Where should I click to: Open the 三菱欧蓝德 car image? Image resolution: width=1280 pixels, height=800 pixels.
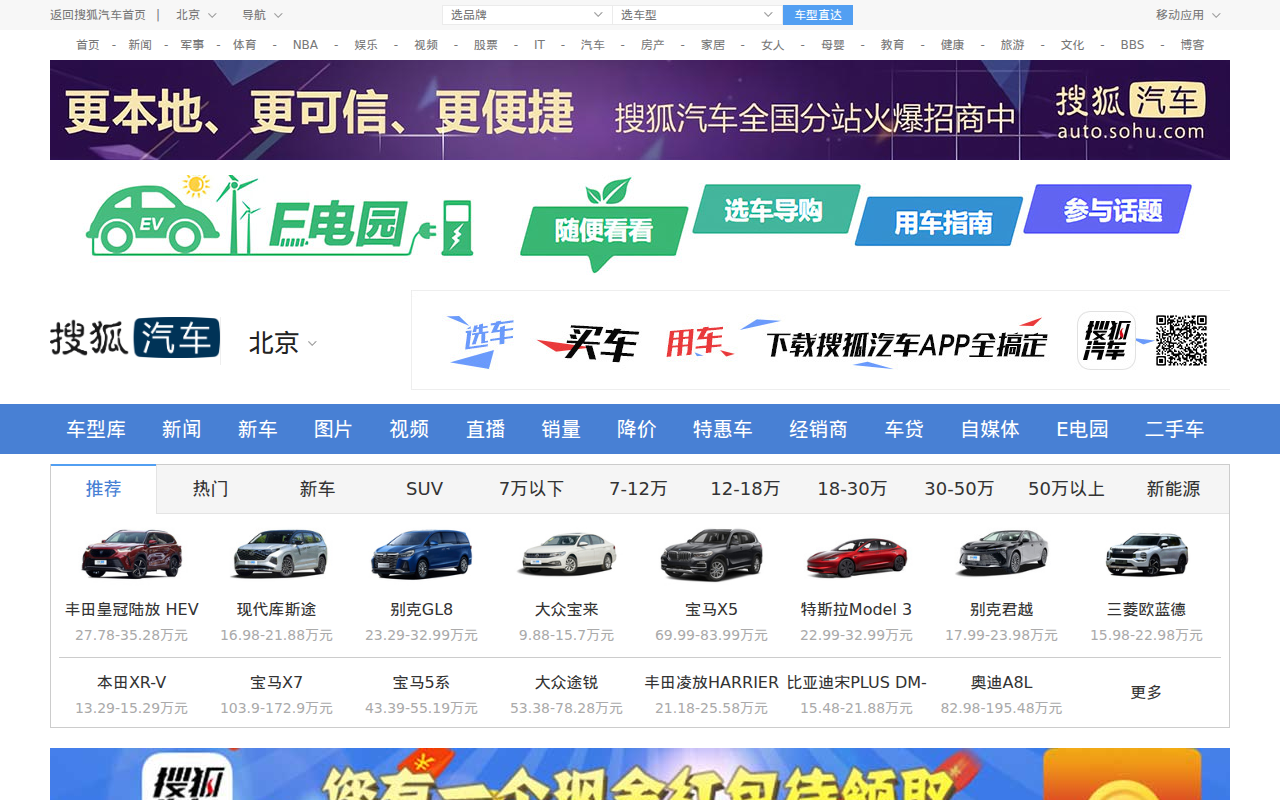click(x=1146, y=555)
